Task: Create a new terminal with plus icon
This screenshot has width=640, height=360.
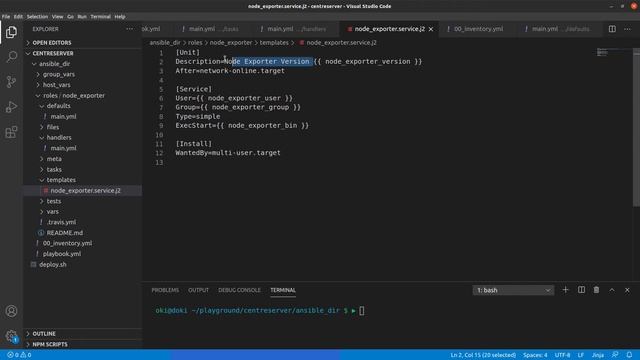Action: tap(565, 290)
